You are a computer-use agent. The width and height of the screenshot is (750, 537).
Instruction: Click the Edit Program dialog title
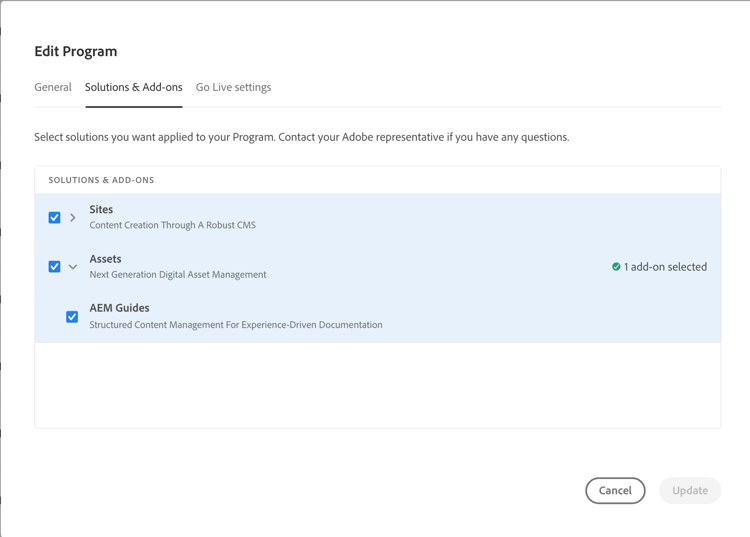click(76, 51)
